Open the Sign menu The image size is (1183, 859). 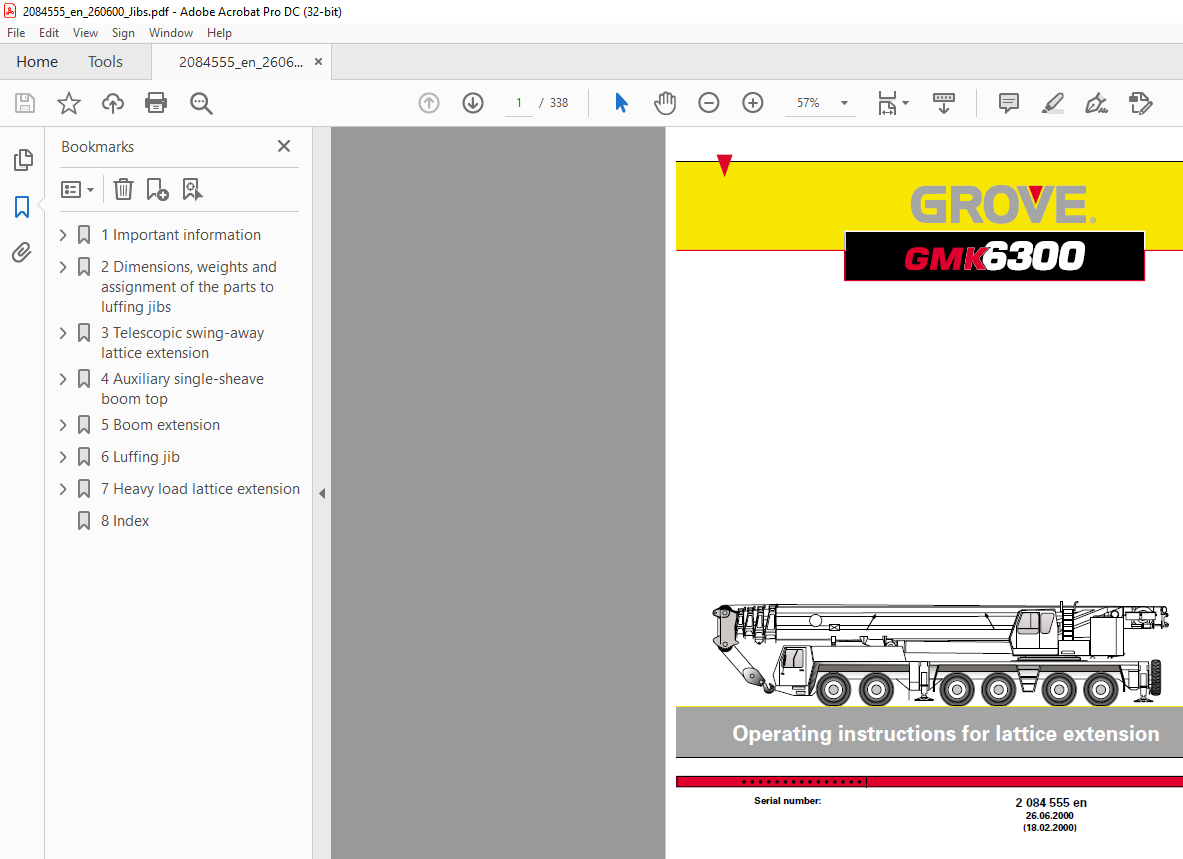pyautogui.click(x=123, y=33)
